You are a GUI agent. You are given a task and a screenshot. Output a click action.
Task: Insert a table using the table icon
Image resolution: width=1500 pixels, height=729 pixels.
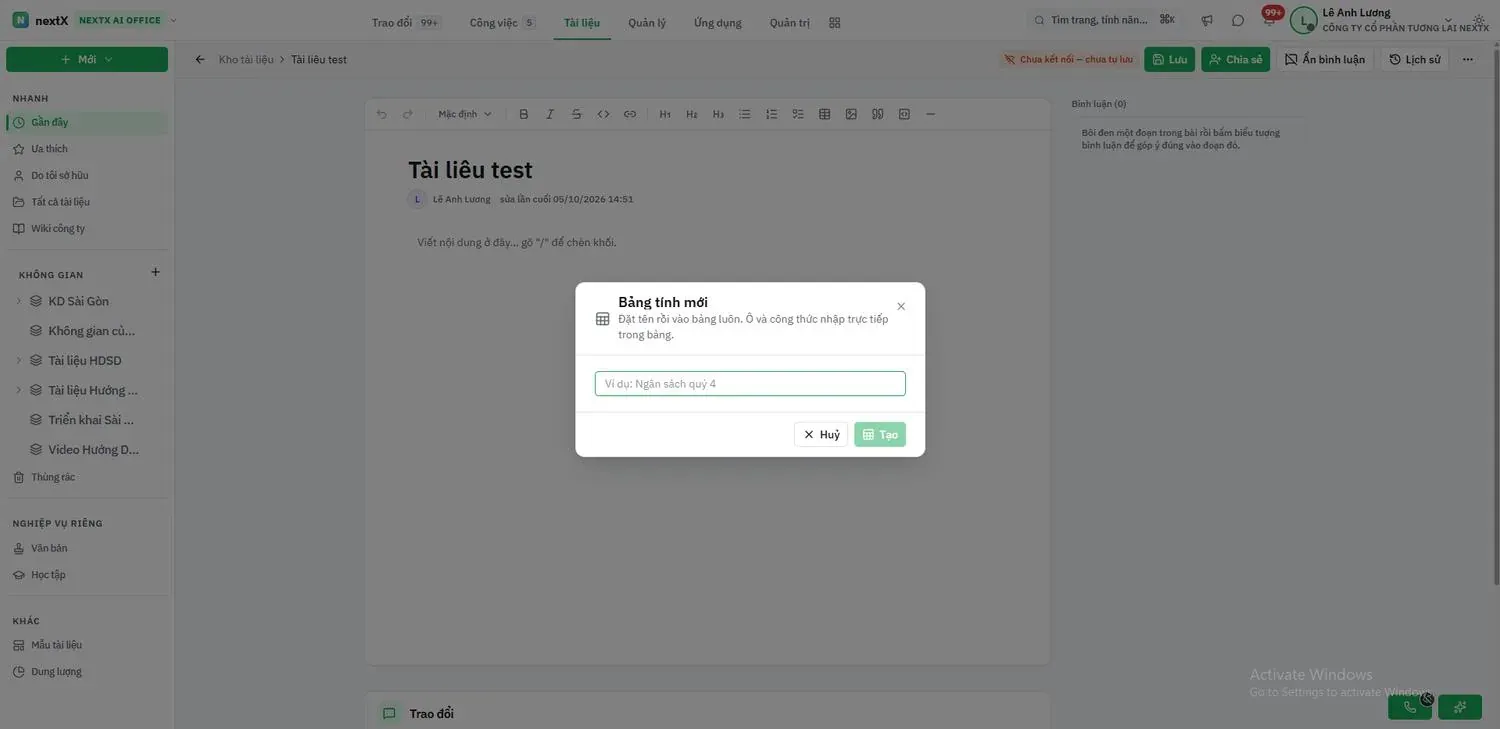(x=825, y=114)
